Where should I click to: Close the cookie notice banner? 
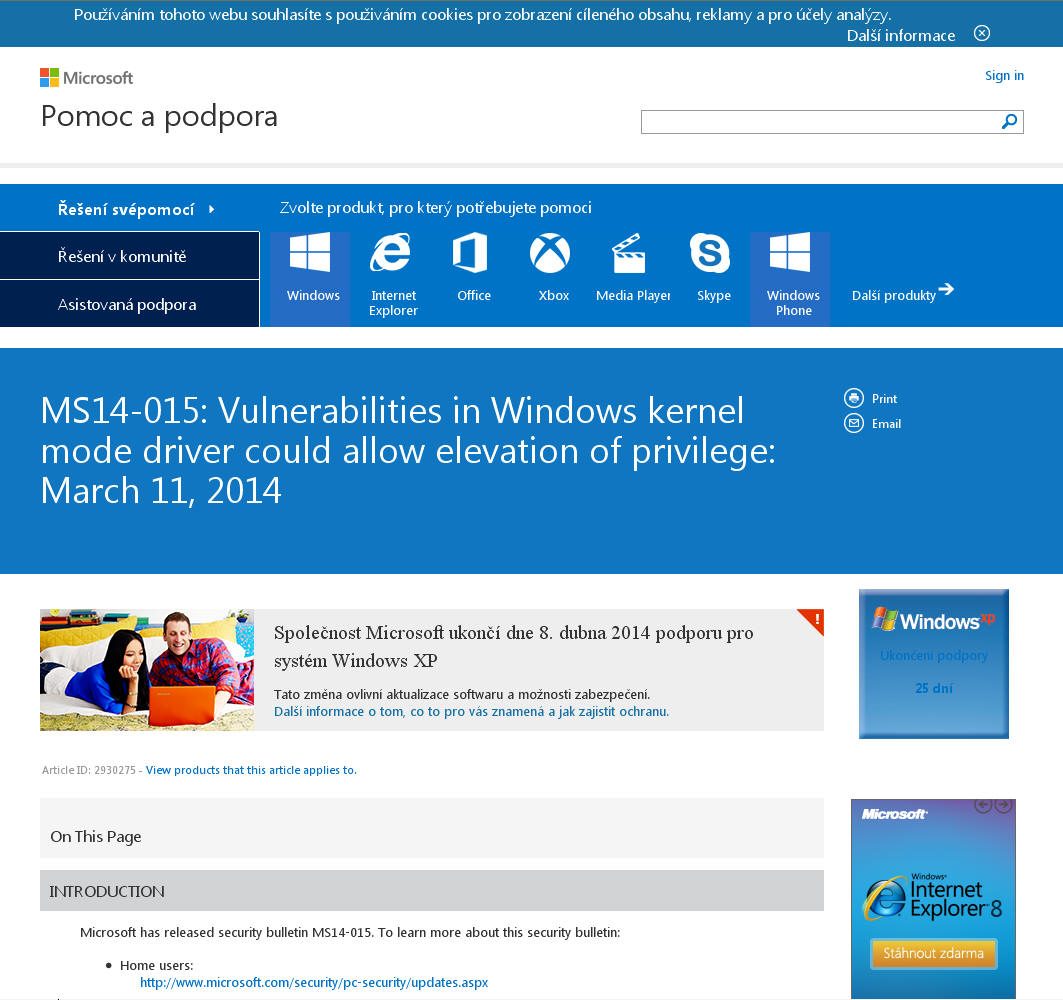(981, 33)
